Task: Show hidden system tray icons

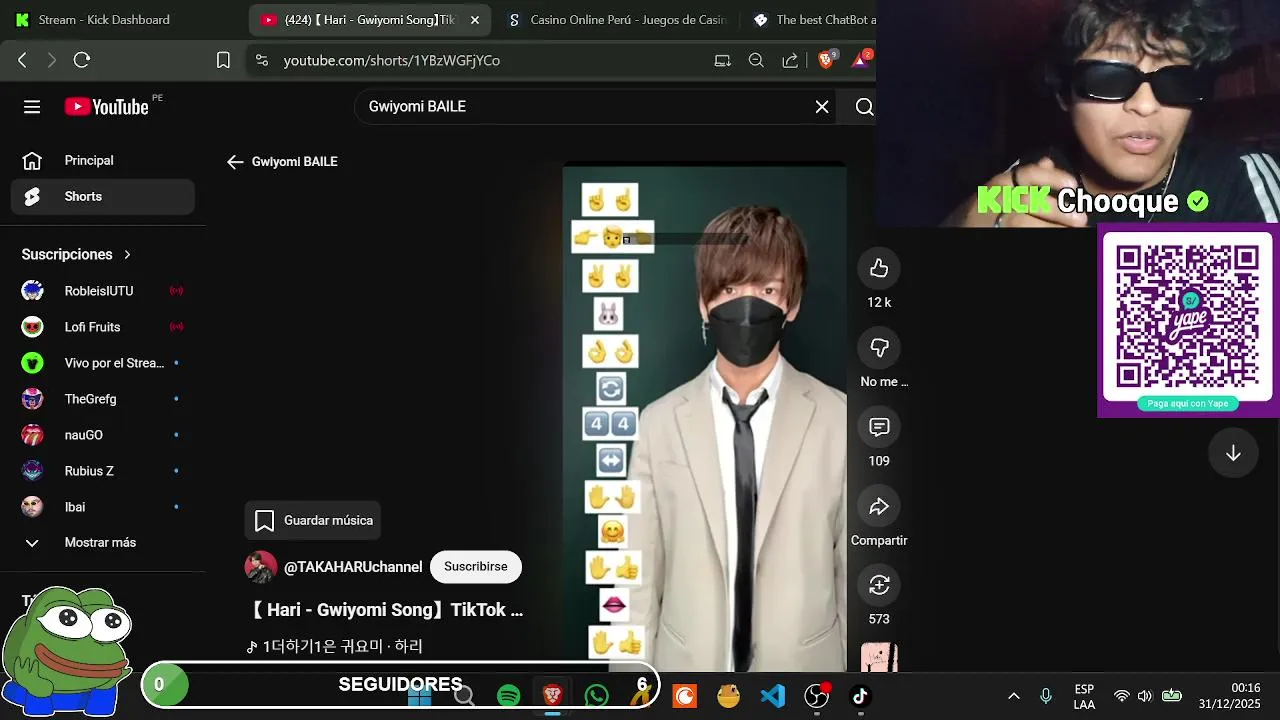Action: pyautogui.click(x=1013, y=696)
